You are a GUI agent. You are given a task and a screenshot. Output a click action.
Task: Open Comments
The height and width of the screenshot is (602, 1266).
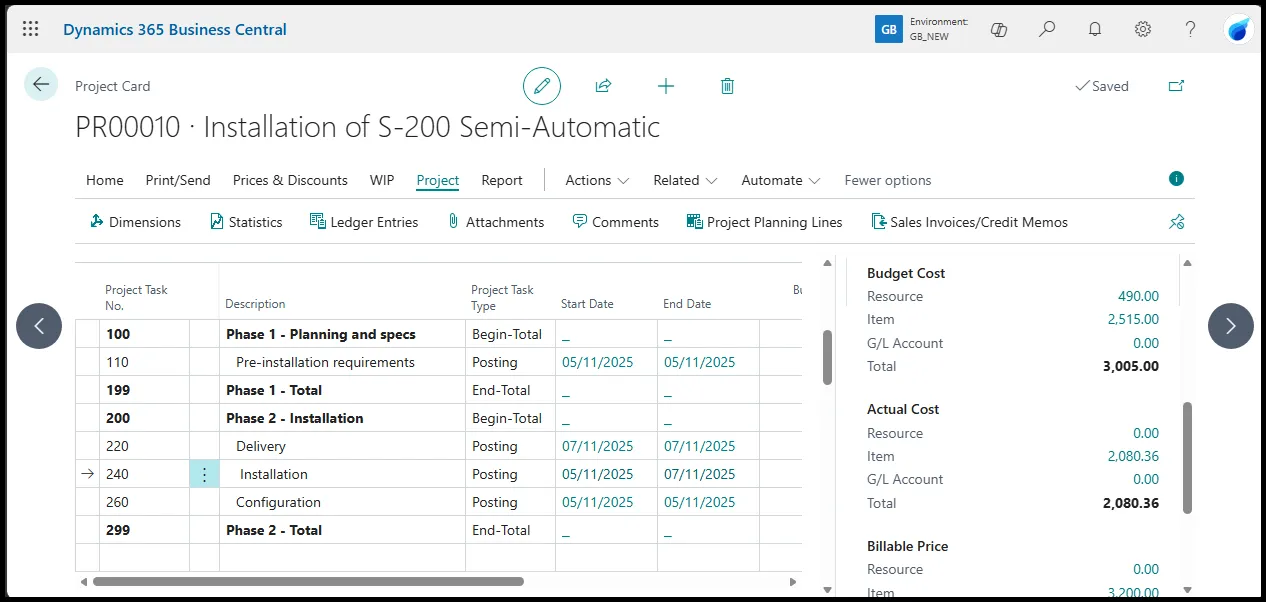tap(615, 222)
